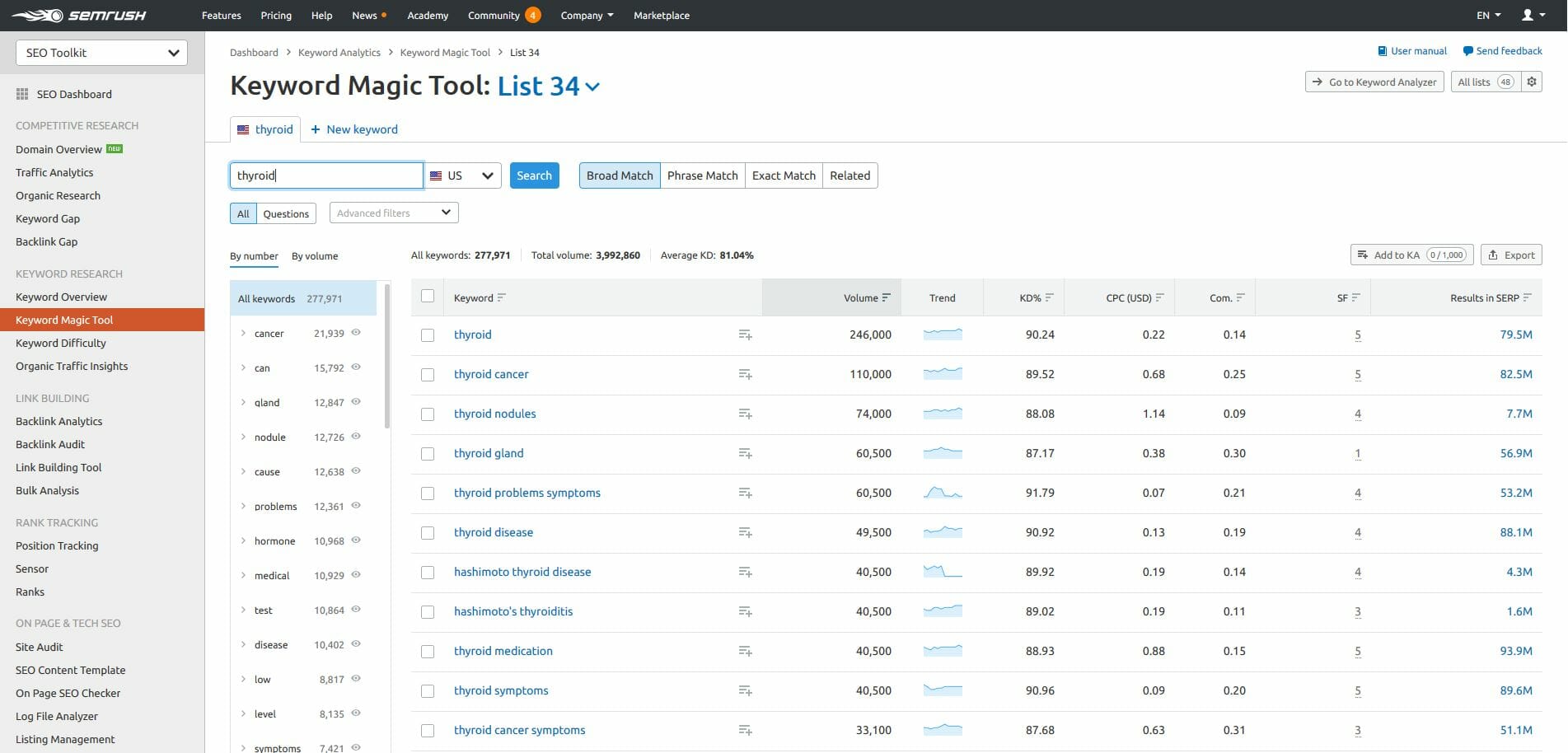Click add-to-list icon for thyroid gland
This screenshot has width=1568, height=753.
[x=745, y=453]
